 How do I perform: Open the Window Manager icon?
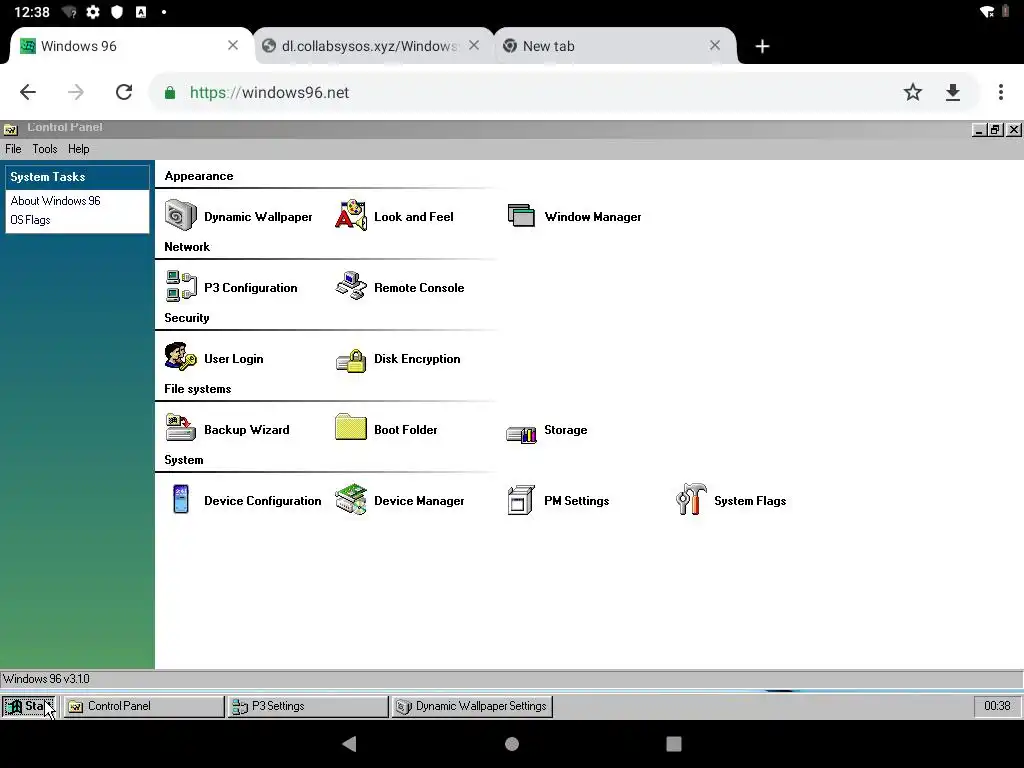click(521, 216)
